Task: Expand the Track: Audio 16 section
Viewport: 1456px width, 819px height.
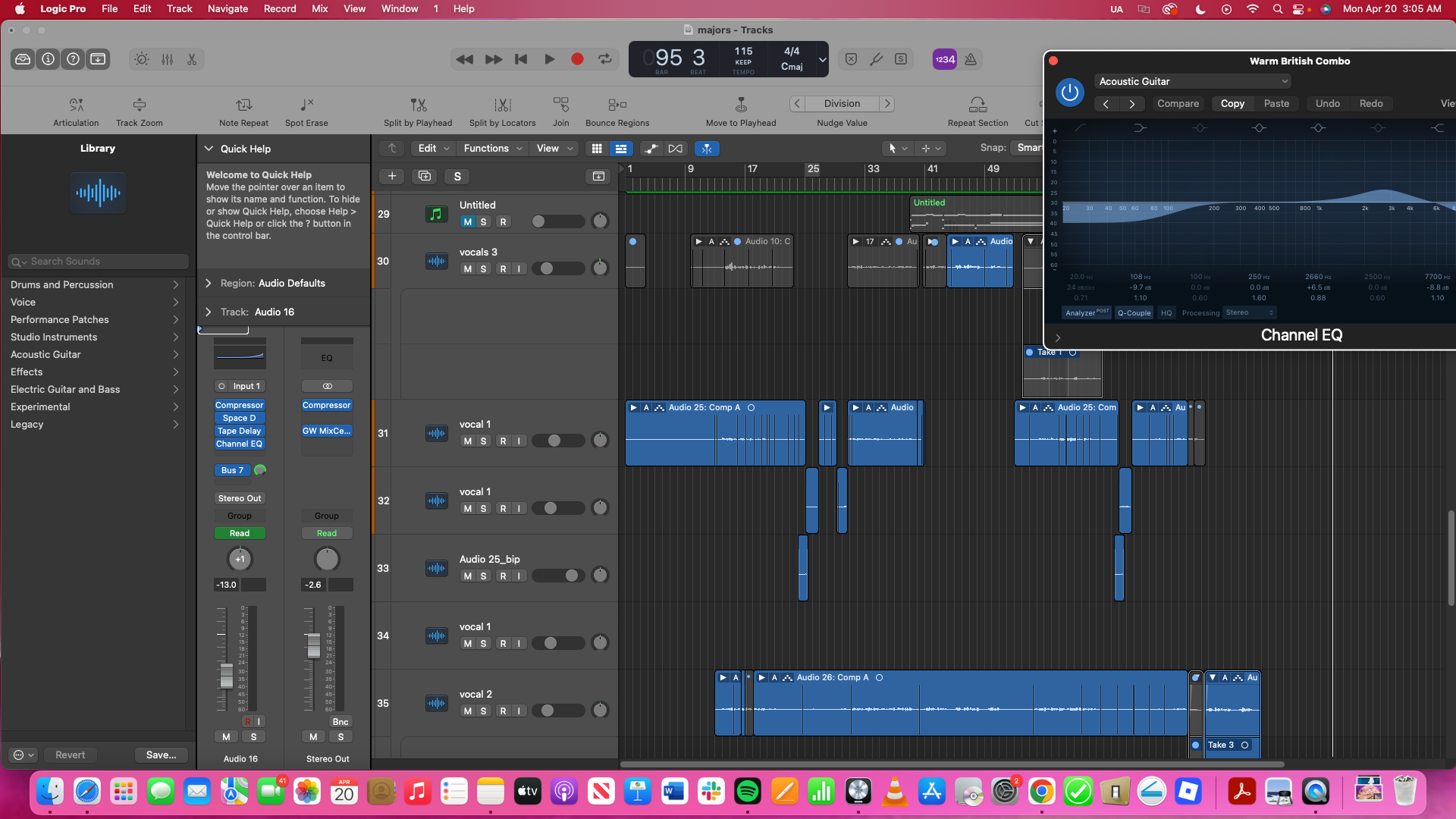Action: [209, 312]
